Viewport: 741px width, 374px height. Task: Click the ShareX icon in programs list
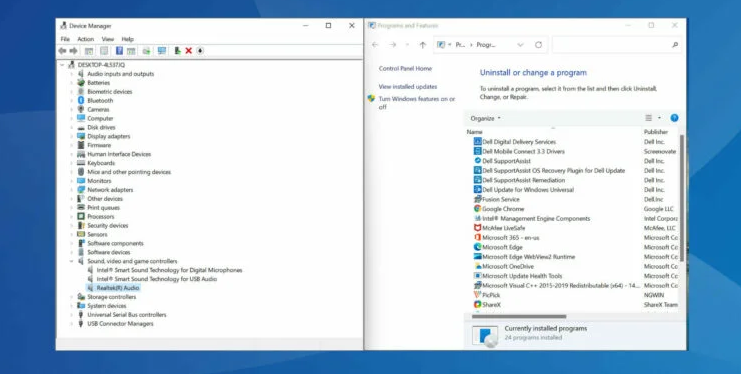477,304
